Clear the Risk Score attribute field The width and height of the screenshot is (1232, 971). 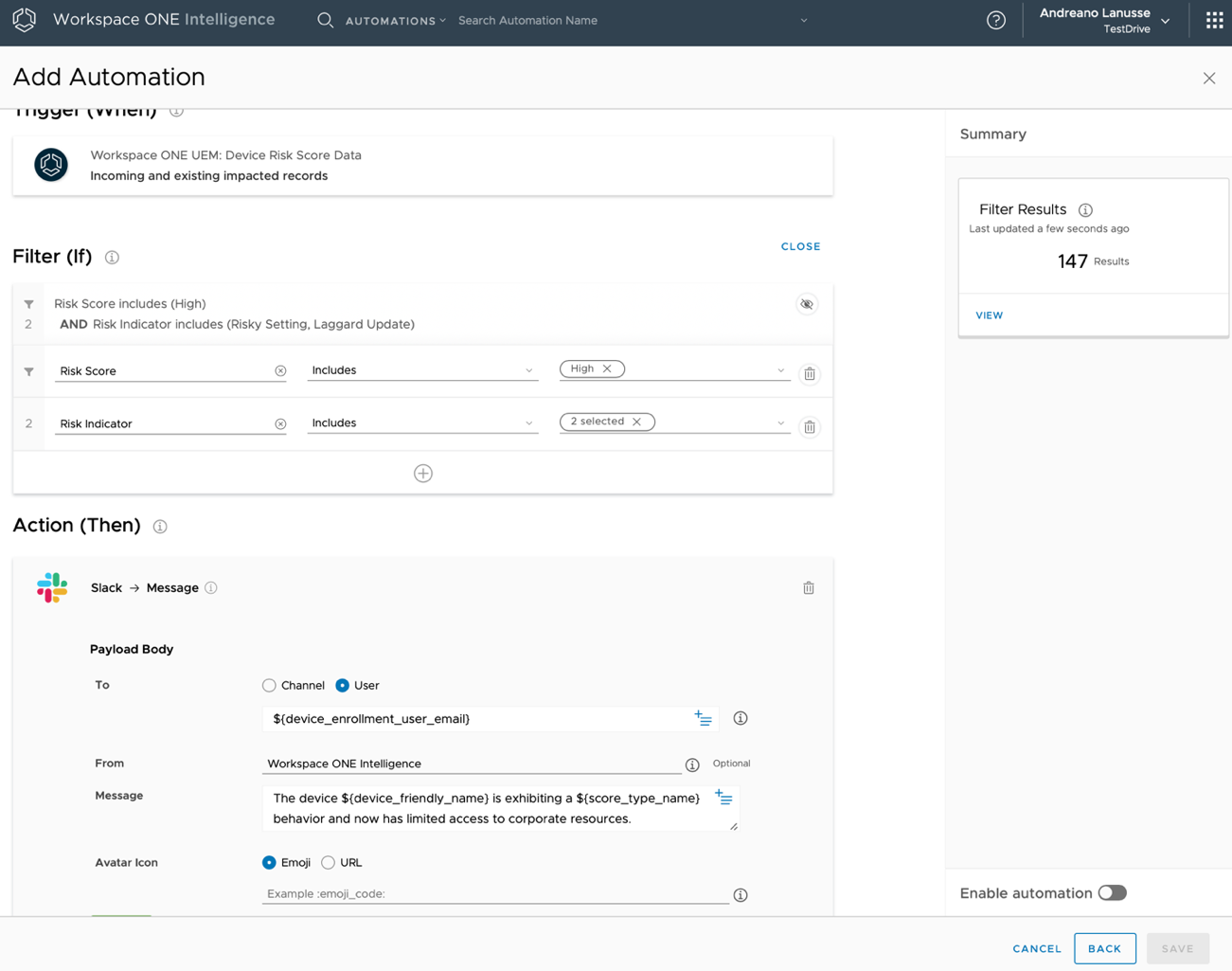[280, 371]
